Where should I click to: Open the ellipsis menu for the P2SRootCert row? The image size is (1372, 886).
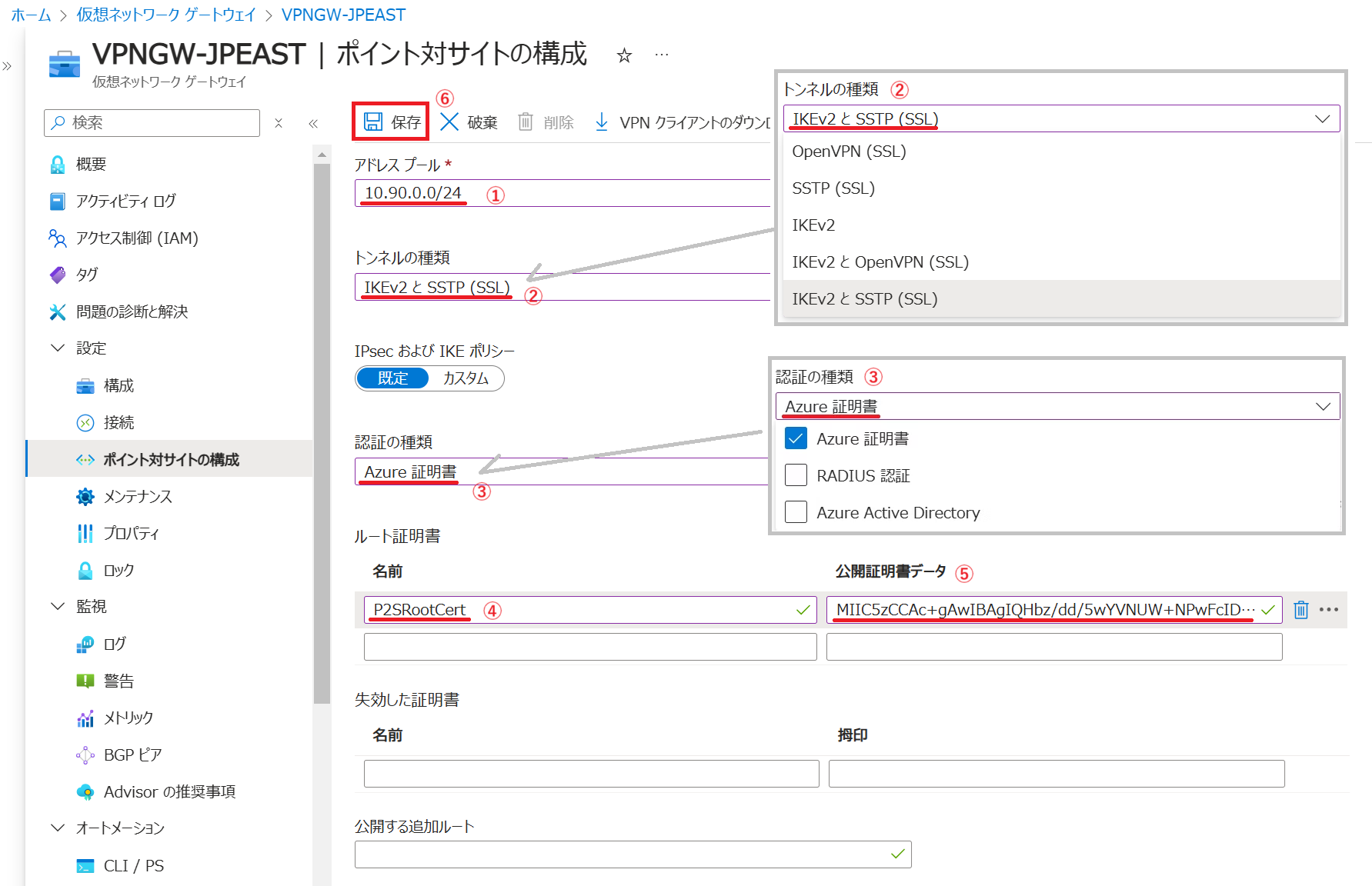1329,610
